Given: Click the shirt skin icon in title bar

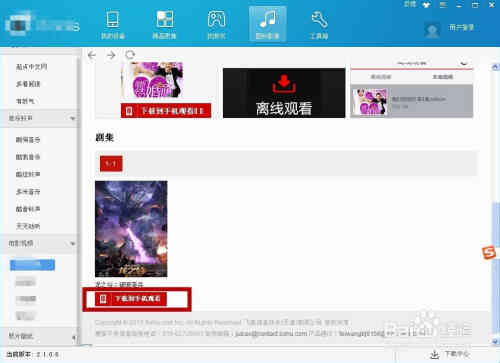Looking at the screenshot, I should [426, 5].
